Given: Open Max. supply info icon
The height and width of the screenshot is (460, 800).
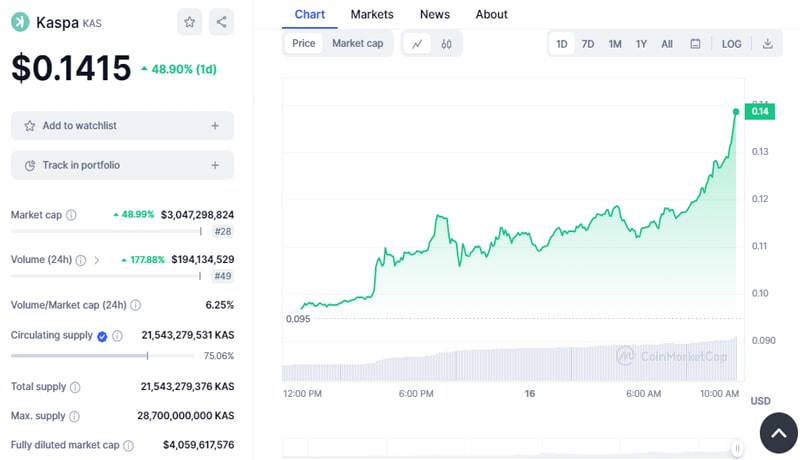Looking at the screenshot, I should pyautogui.click(x=74, y=416).
